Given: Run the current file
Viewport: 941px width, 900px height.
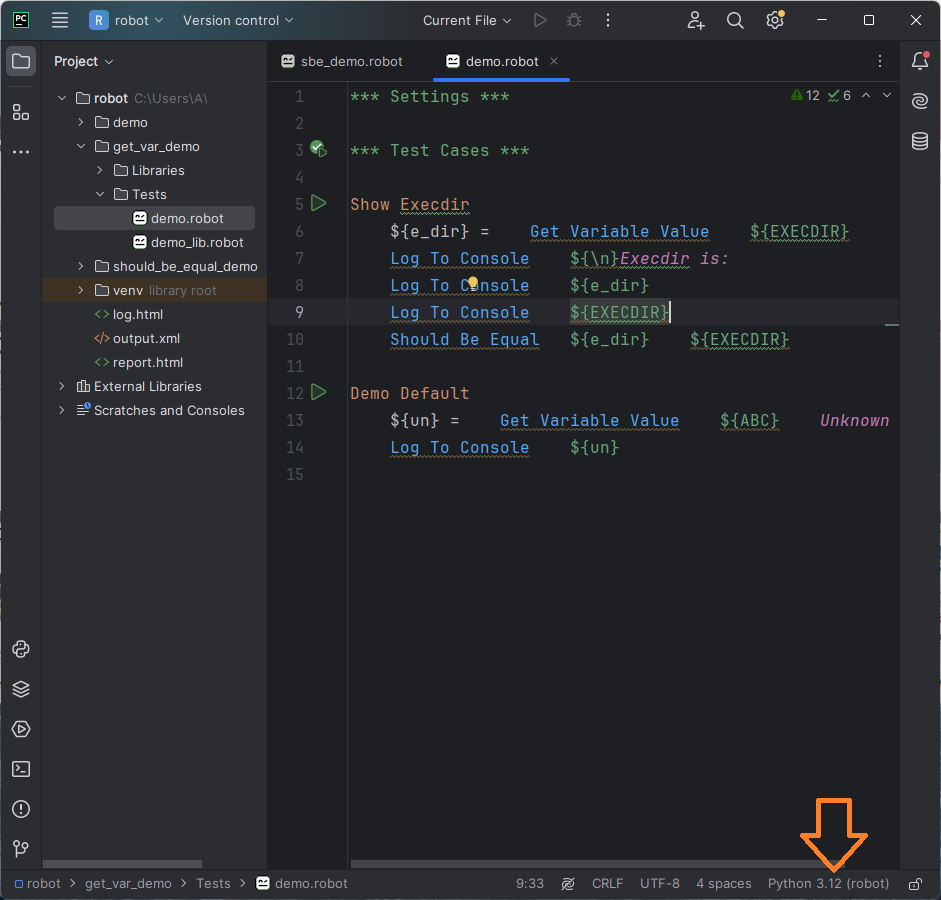Looking at the screenshot, I should click(540, 20).
